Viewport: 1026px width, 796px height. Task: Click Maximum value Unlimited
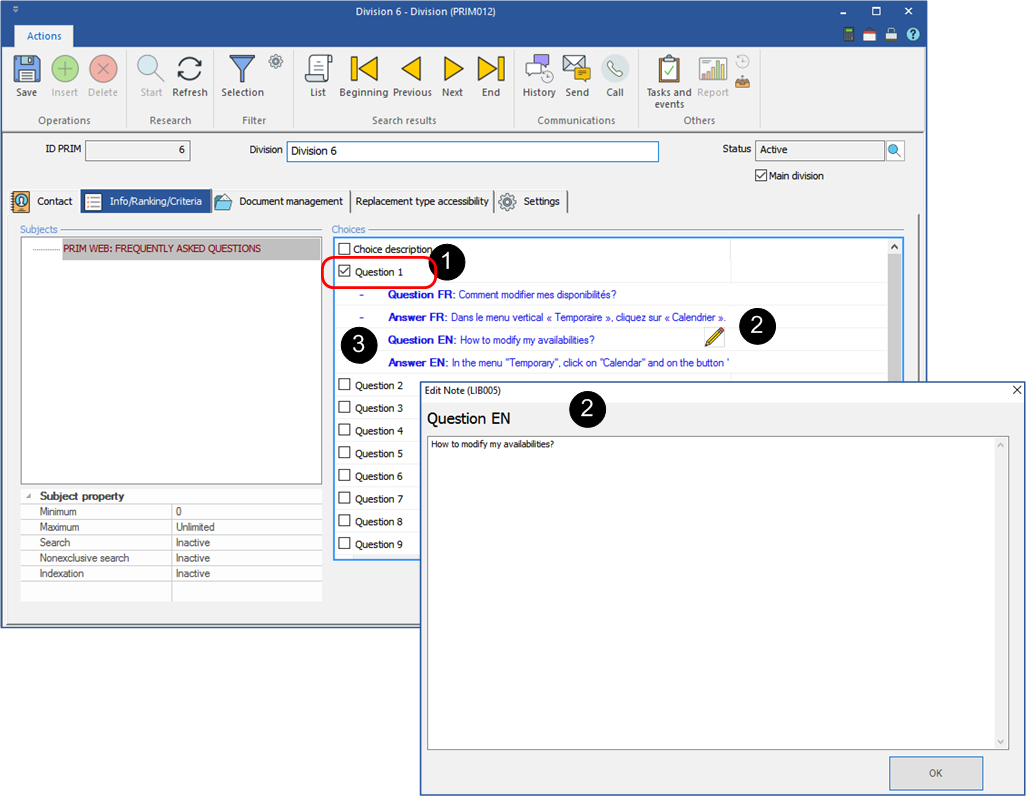(195, 527)
